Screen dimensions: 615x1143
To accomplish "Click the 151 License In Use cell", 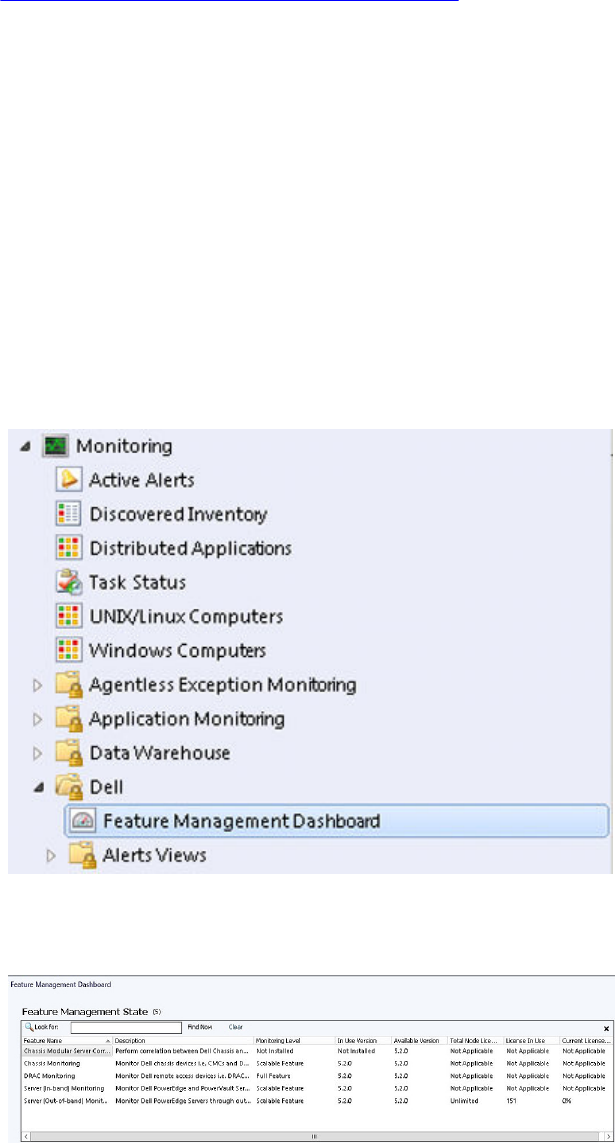I will [x=511, y=1100].
